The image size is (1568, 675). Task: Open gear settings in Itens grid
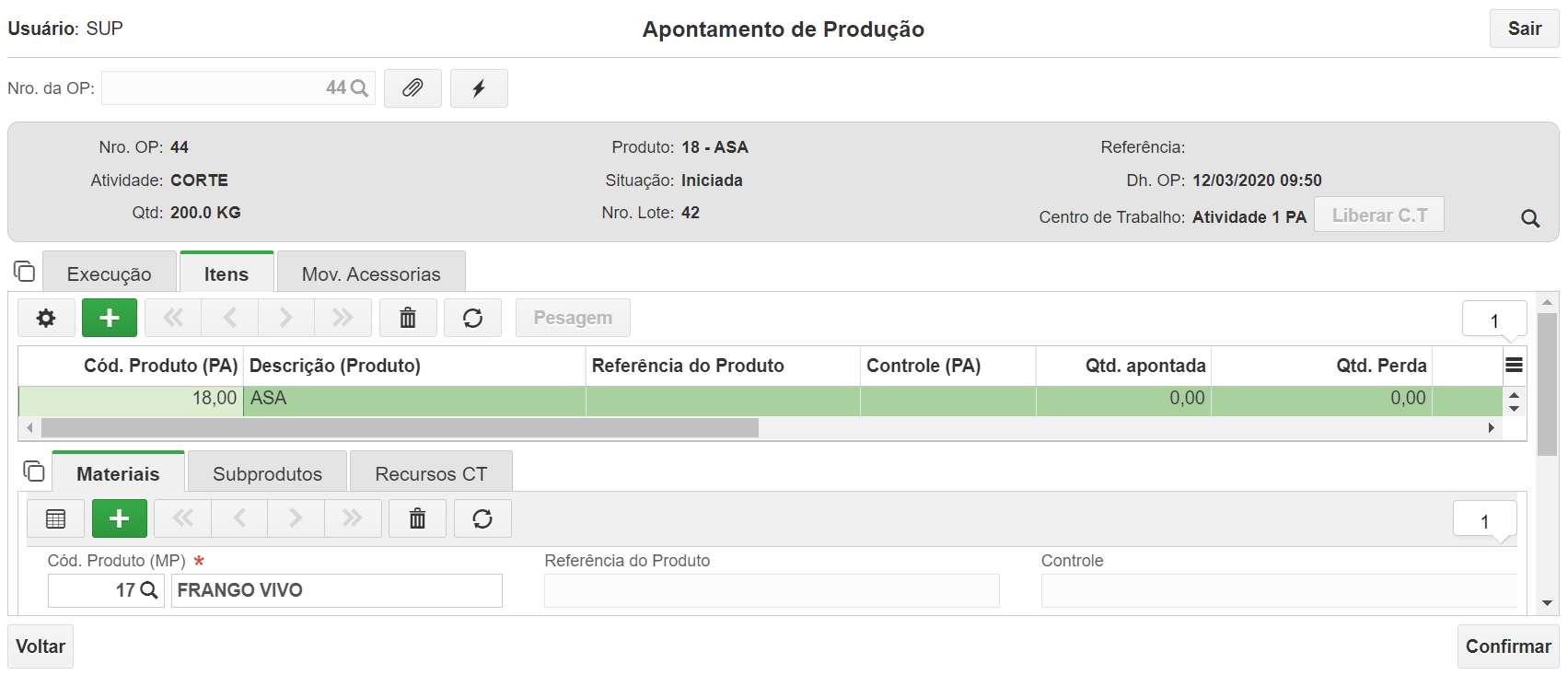46,318
